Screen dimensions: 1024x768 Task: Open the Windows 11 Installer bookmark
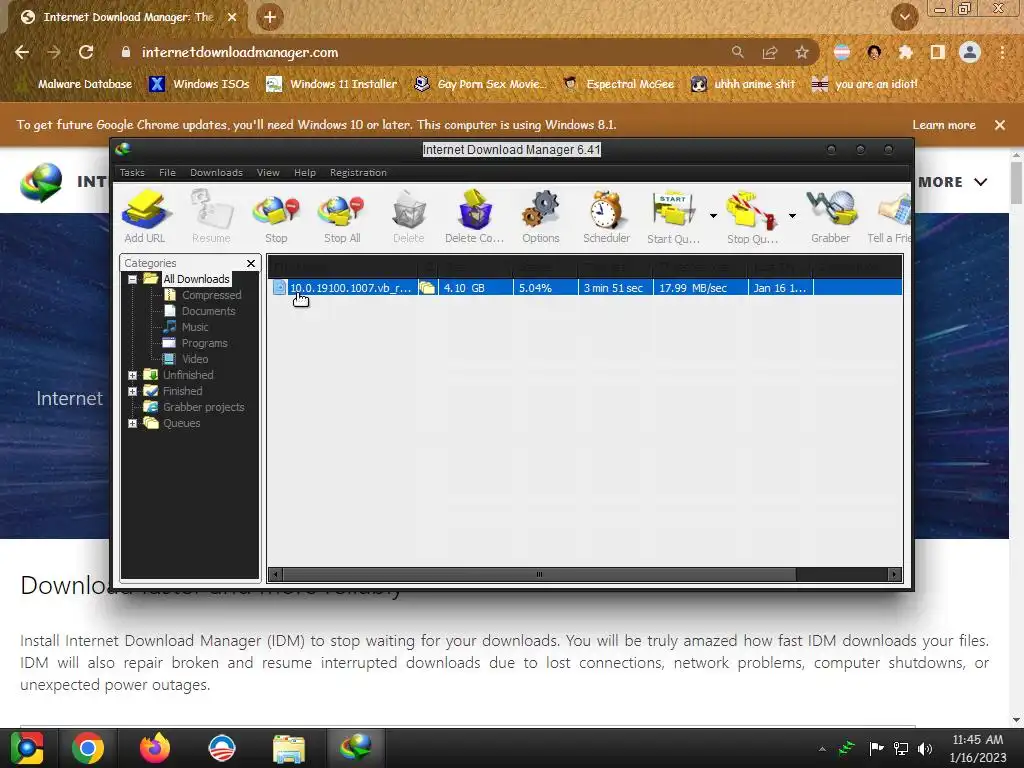pyautogui.click(x=332, y=84)
